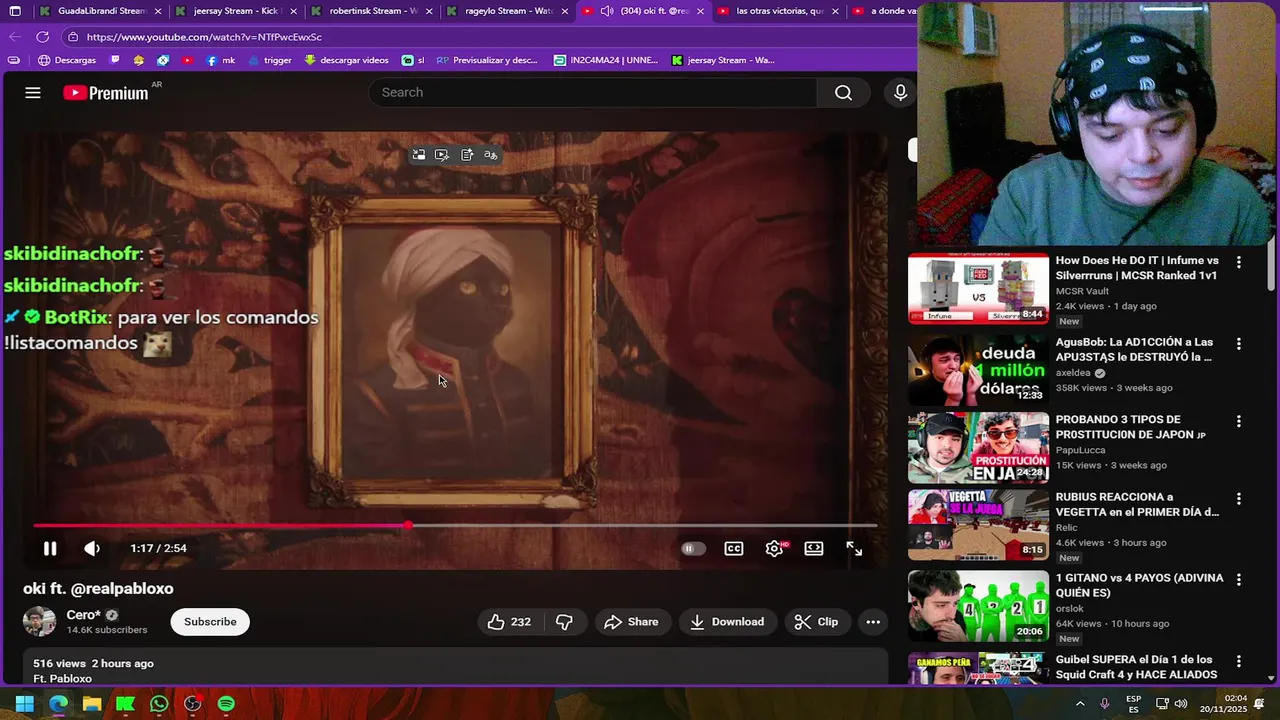The height and width of the screenshot is (720, 1280).
Task: Open the Infume vs Silverrruns thumbnail
Action: point(978,288)
